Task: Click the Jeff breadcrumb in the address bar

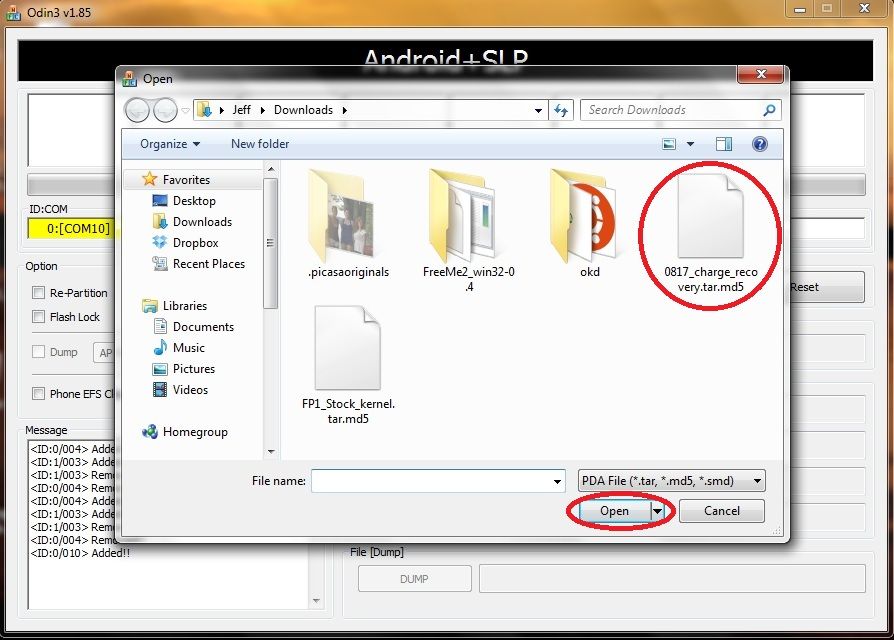Action: pos(241,110)
